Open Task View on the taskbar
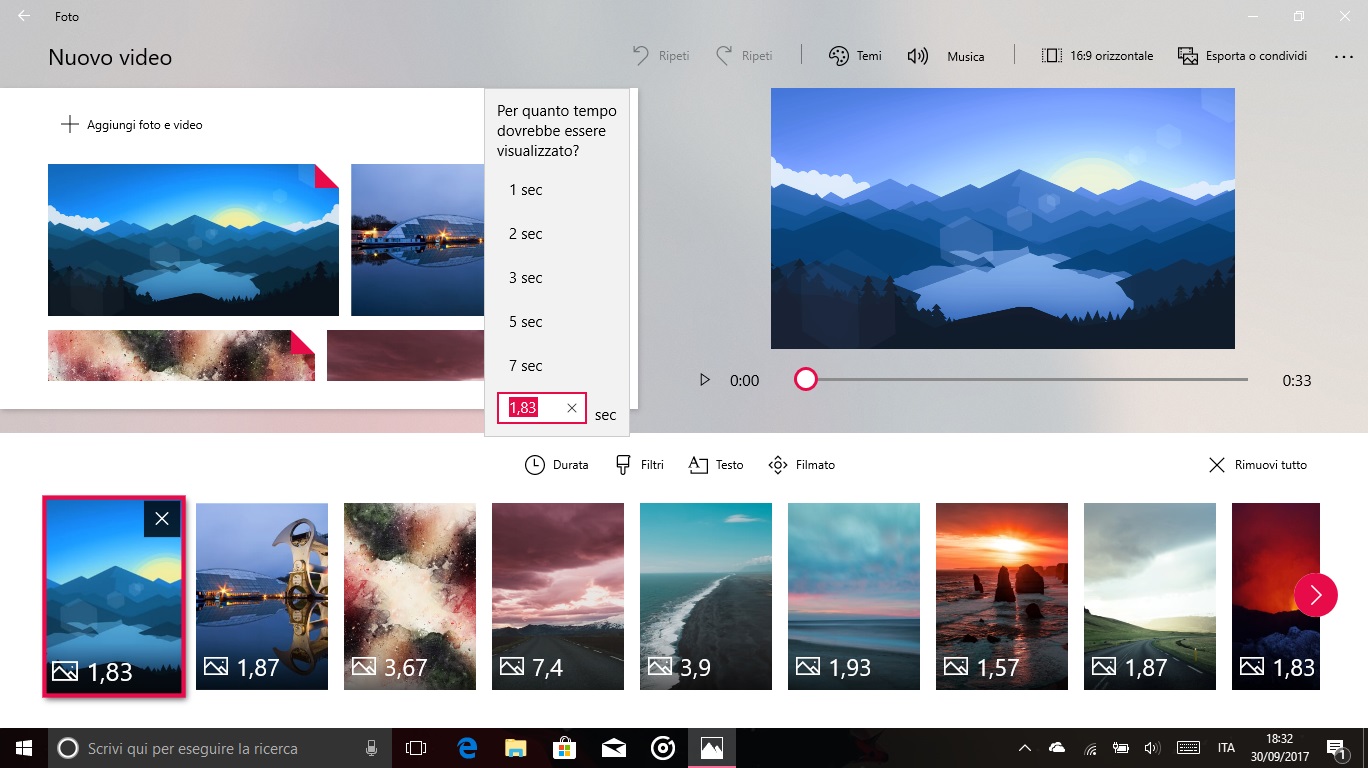1368x768 pixels. point(416,748)
